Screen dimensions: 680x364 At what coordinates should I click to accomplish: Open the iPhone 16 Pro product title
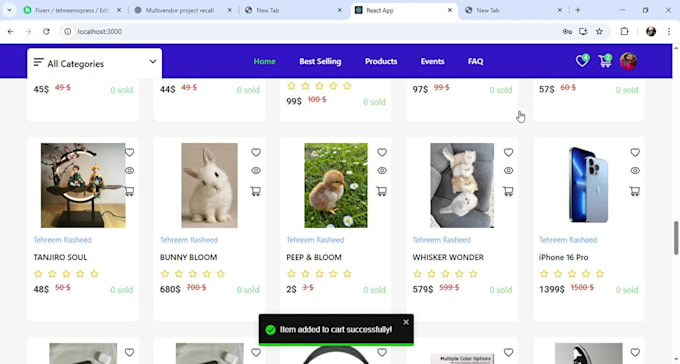tap(563, 257)
